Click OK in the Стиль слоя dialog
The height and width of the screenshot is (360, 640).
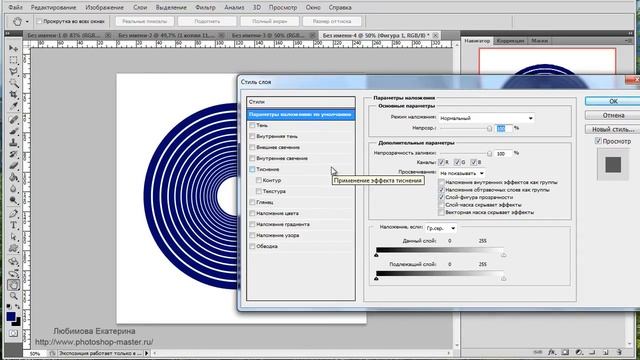[613, 101]
